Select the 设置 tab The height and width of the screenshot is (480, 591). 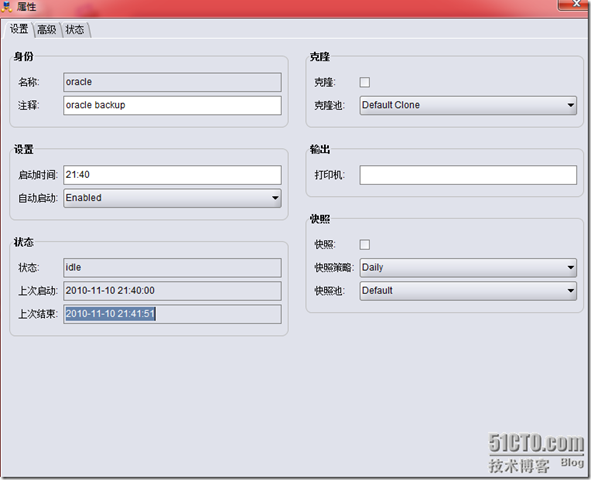(19, 29)
